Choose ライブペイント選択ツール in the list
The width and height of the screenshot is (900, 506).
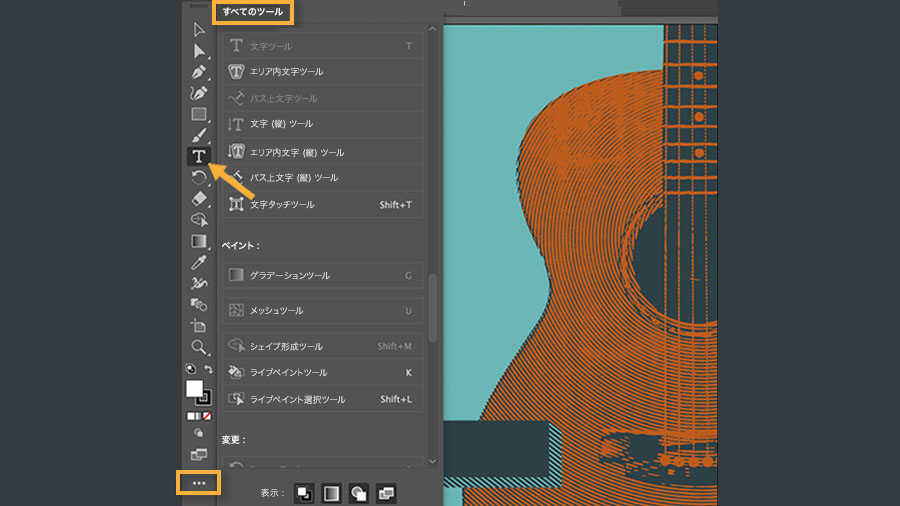[x=323, y=399]
